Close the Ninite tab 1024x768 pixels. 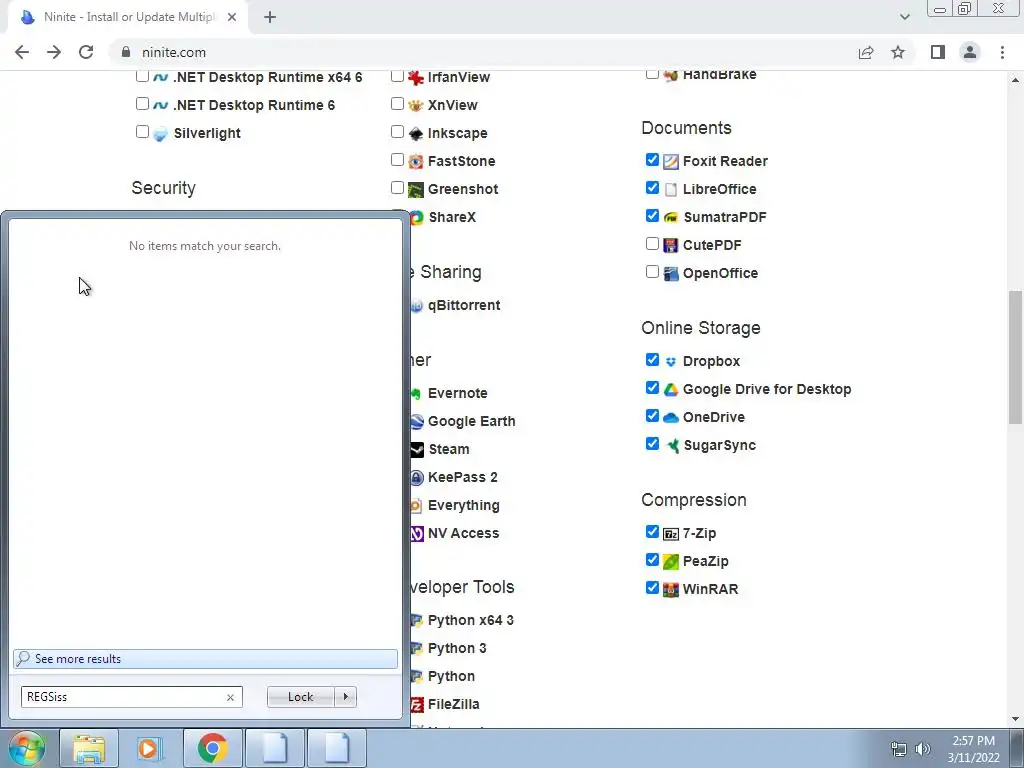tap(232, 18)
